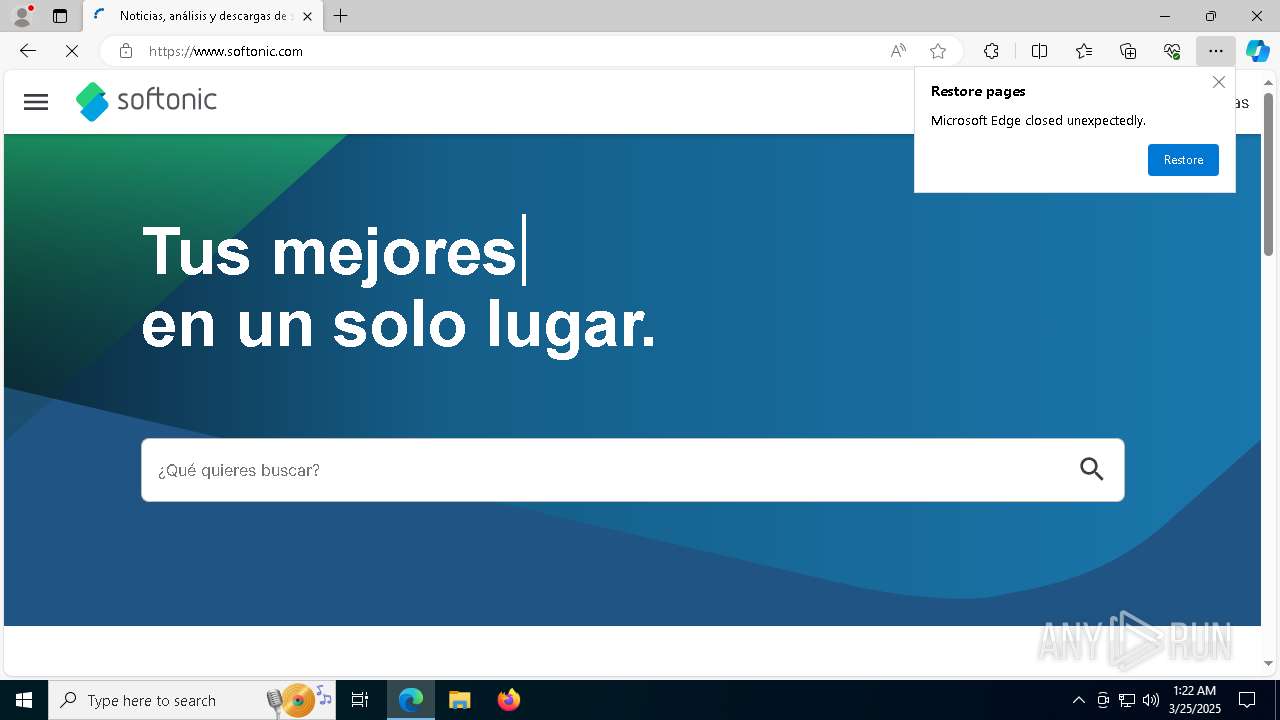The image size is (1280, 720).
Task: Open the network status tray icon
Action: click(x=1127, y=700)
